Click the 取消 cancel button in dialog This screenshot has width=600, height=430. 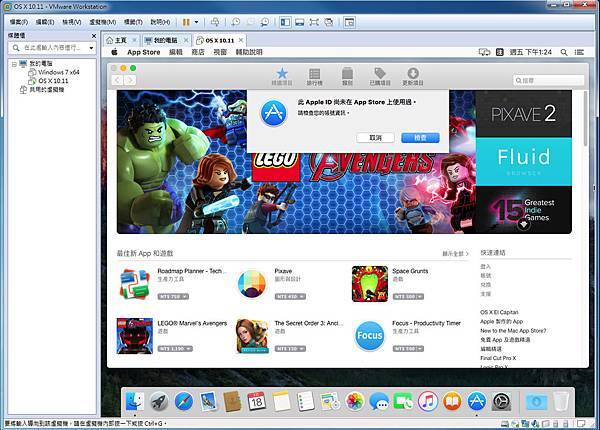[375, 138]
